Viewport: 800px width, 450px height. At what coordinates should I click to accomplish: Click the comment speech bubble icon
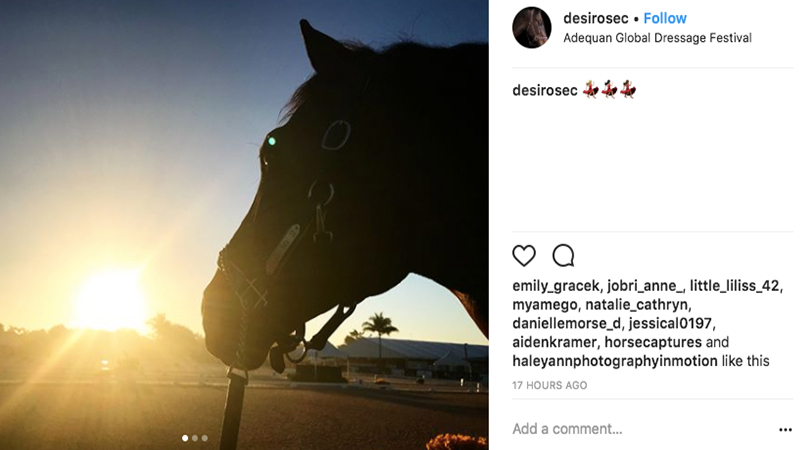(563, 255)
